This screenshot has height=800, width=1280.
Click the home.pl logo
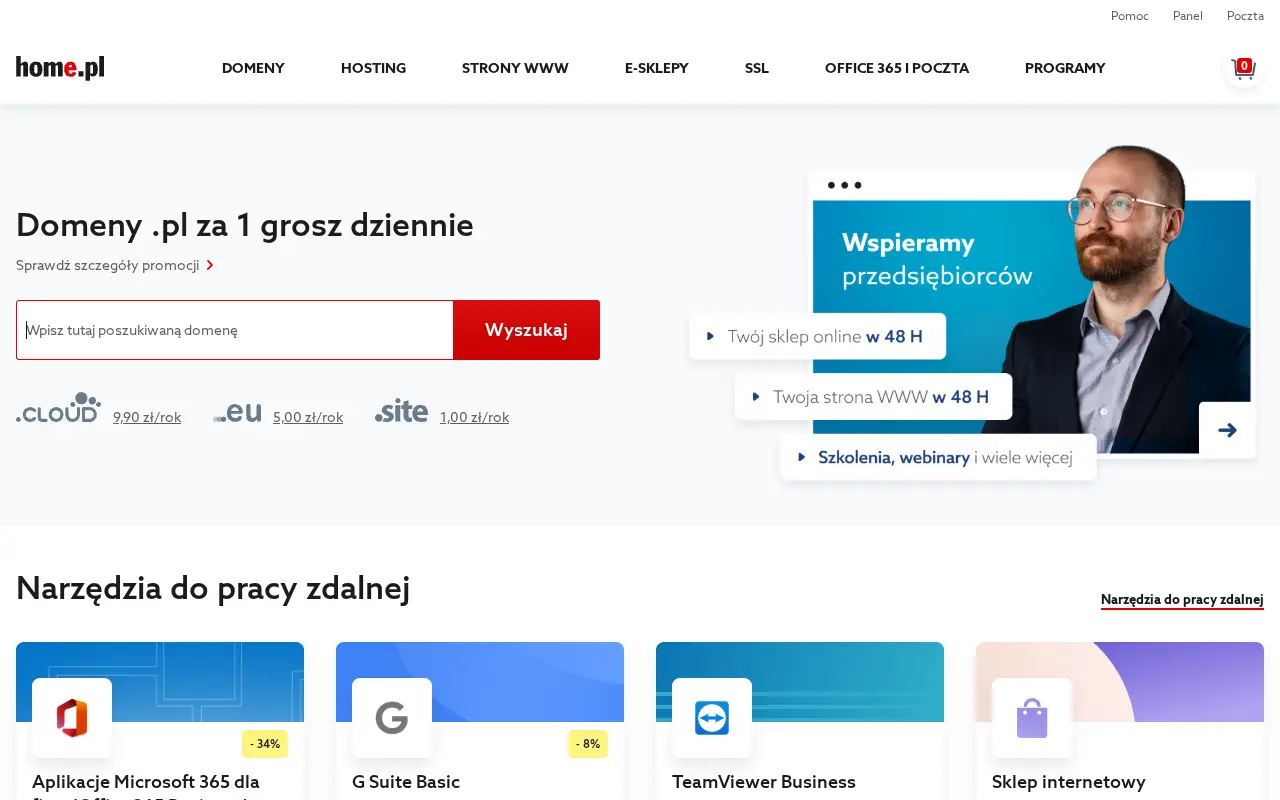pos(60,68)
